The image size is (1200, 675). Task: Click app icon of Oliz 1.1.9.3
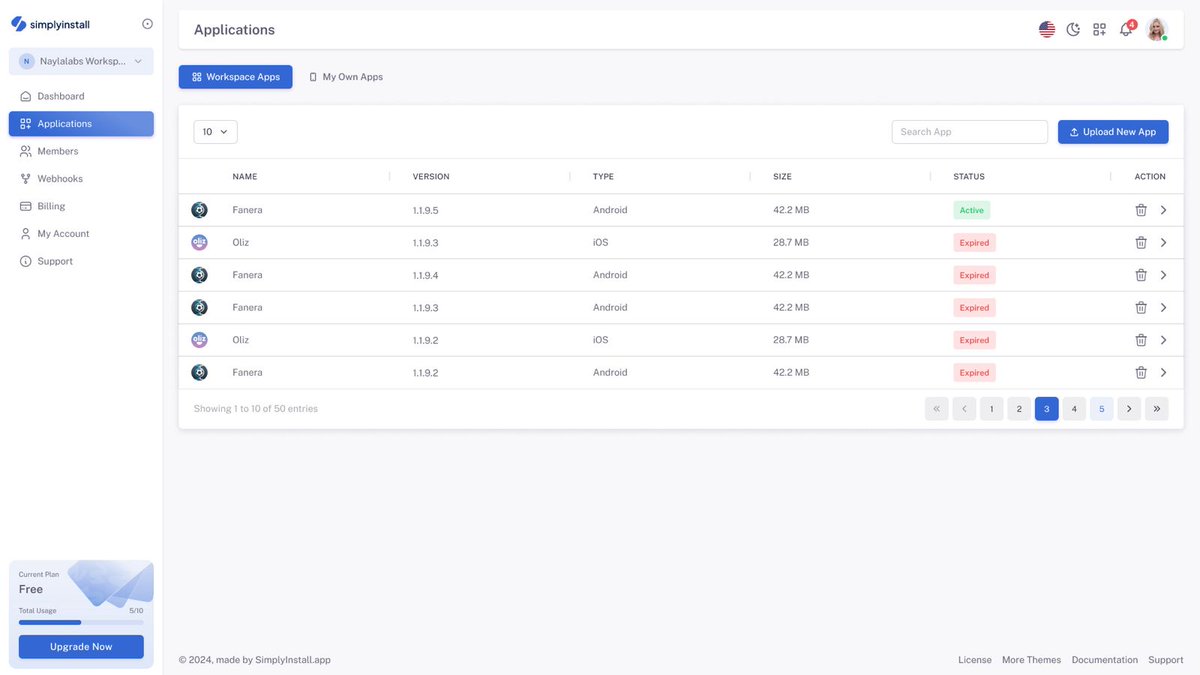pyautogui.click(x=200, y=242)
